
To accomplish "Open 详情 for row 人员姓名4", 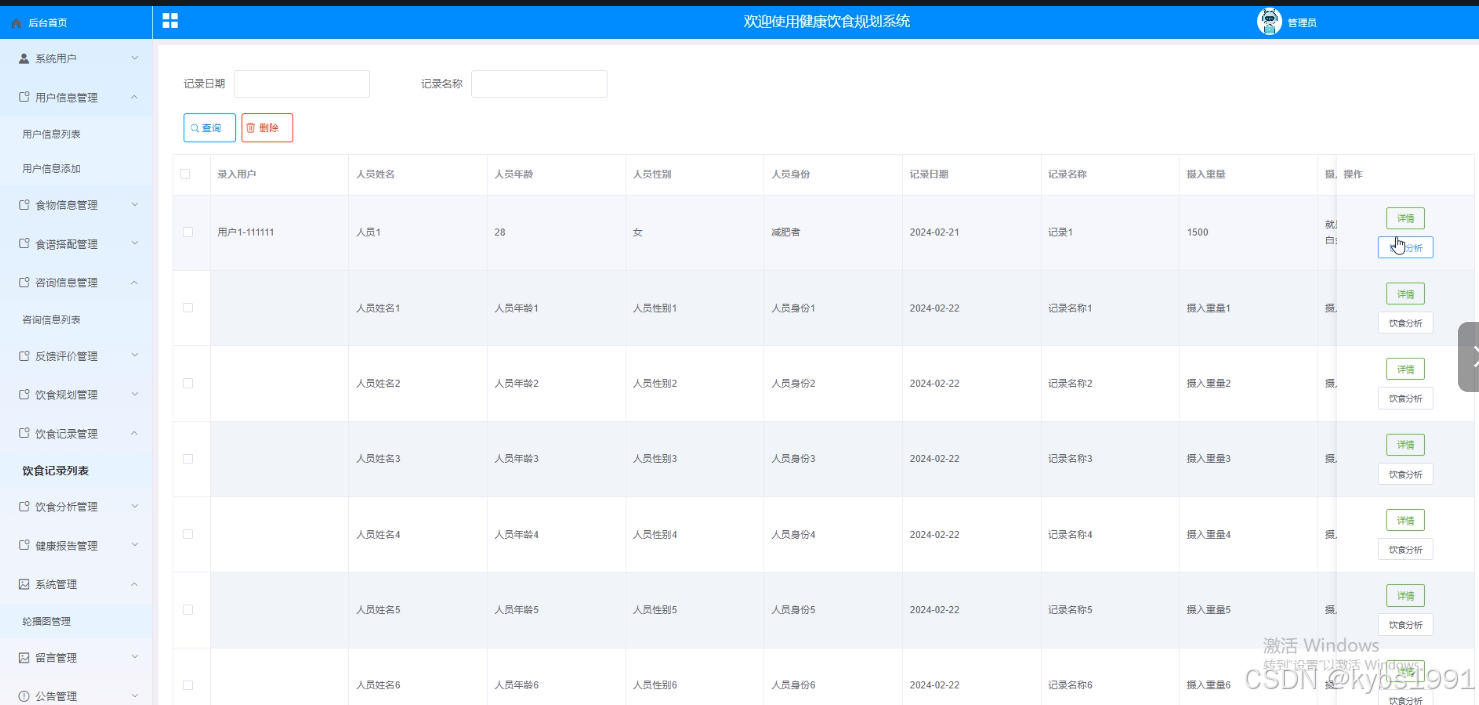I will pyautogui.click(x=1405, y=520).
